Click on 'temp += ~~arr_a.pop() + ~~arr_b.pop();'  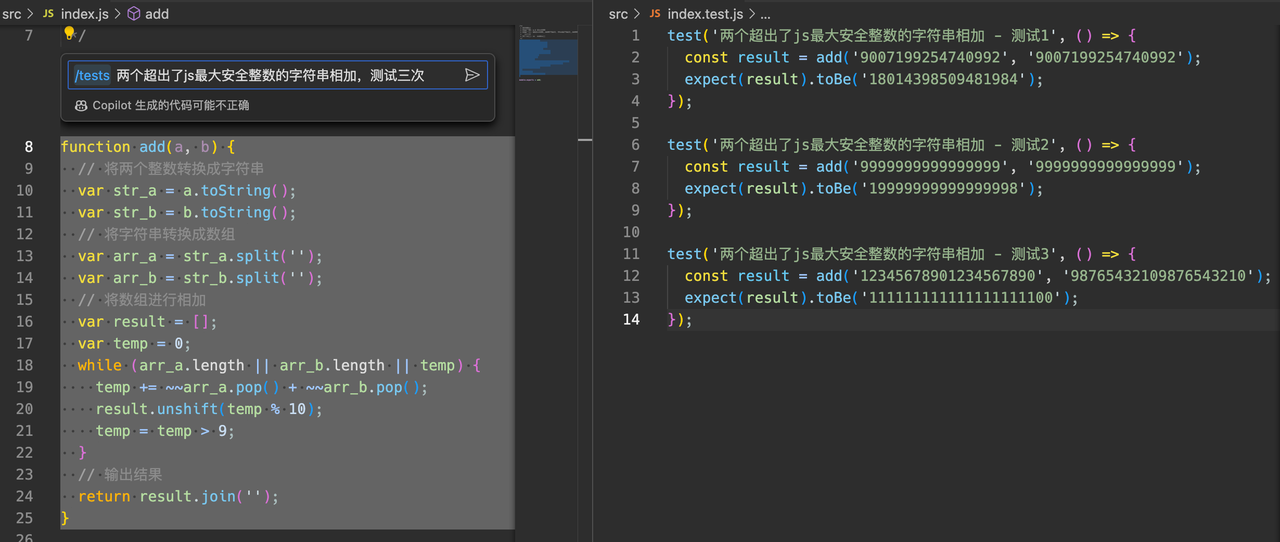(x=262, y=387)
